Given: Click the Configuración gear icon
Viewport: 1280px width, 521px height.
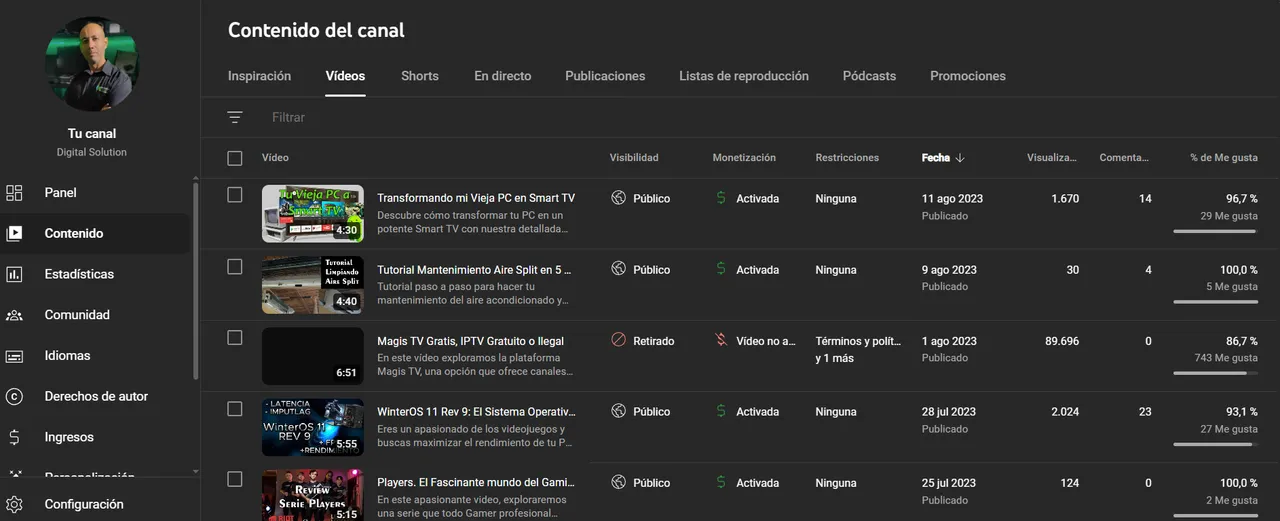Looking at the screenshot, I should pos(14,504).
